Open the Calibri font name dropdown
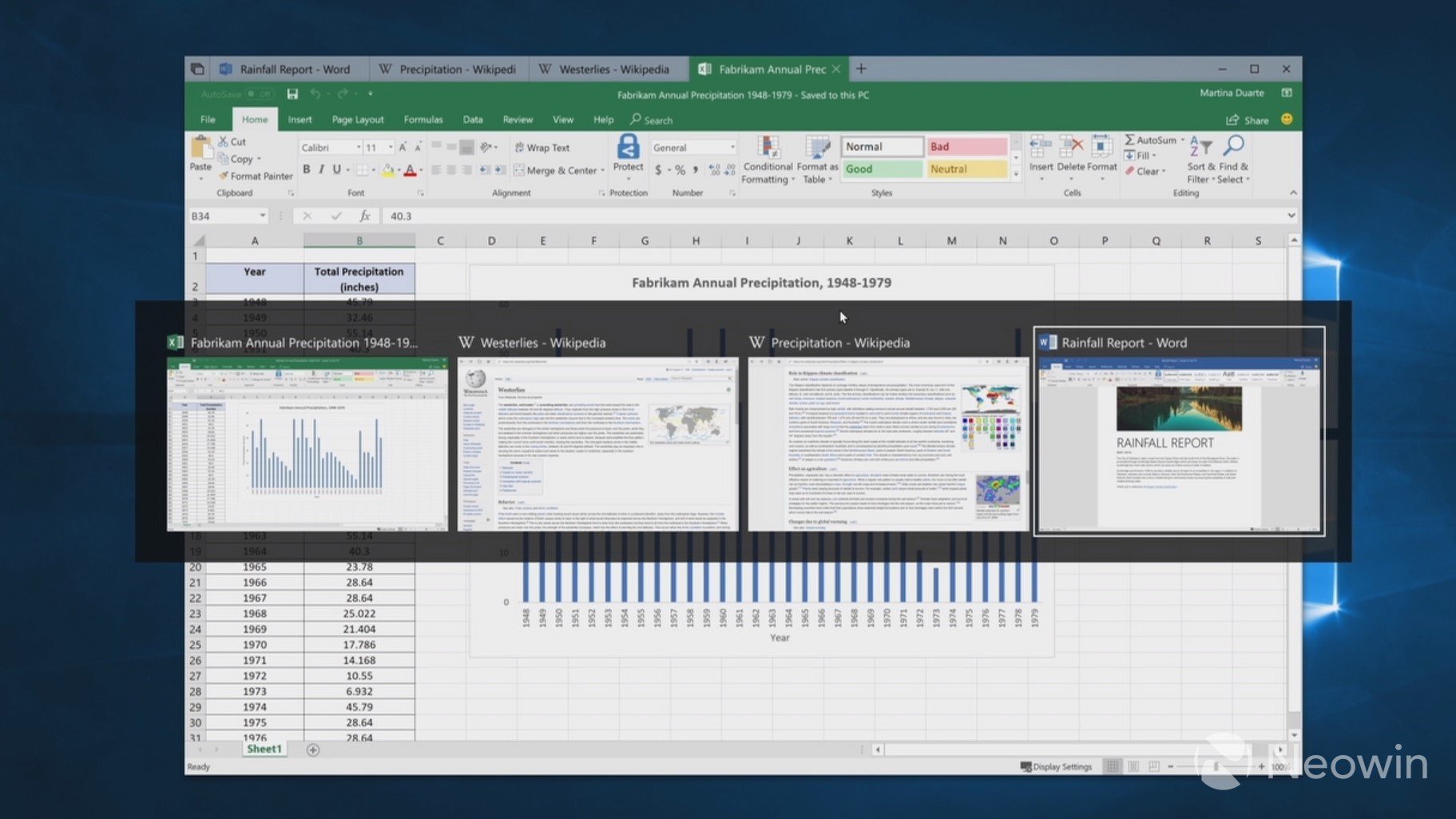Image resolution: width=1456 pixels, height=819 pixels. coord(356,148)
